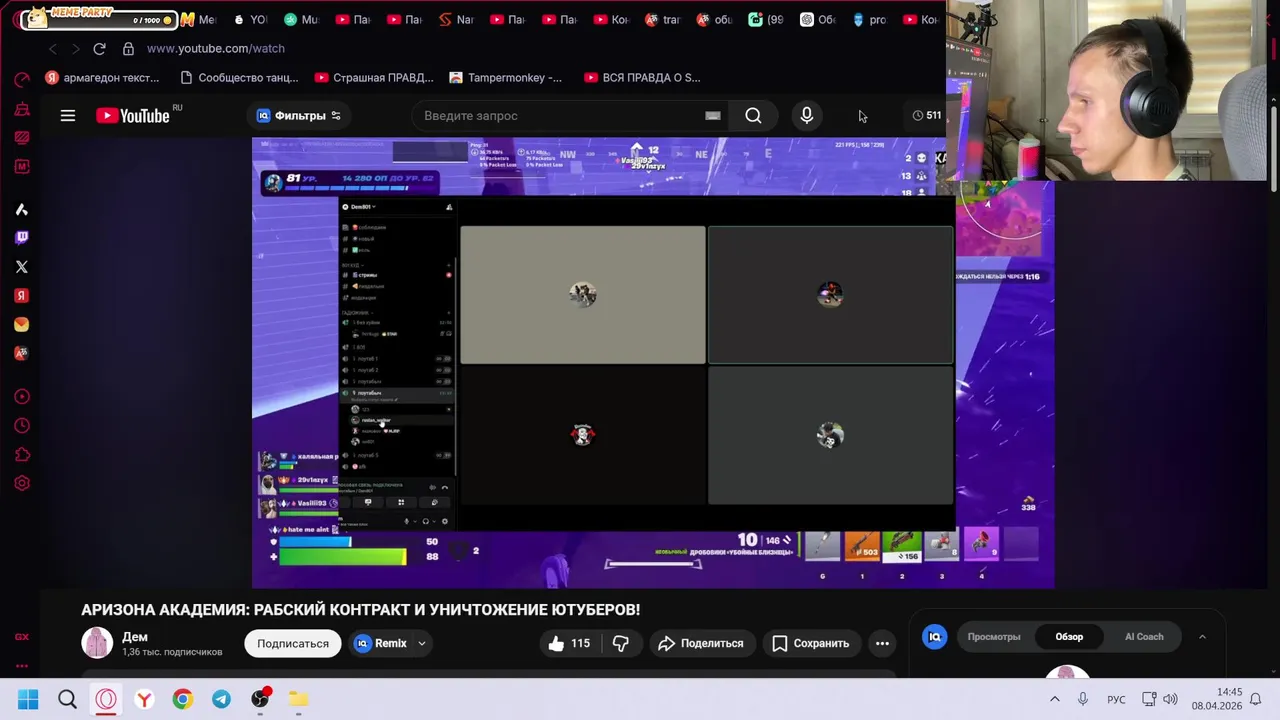Dislike the video
This screenshot has height=720, width=1280.
621,643
